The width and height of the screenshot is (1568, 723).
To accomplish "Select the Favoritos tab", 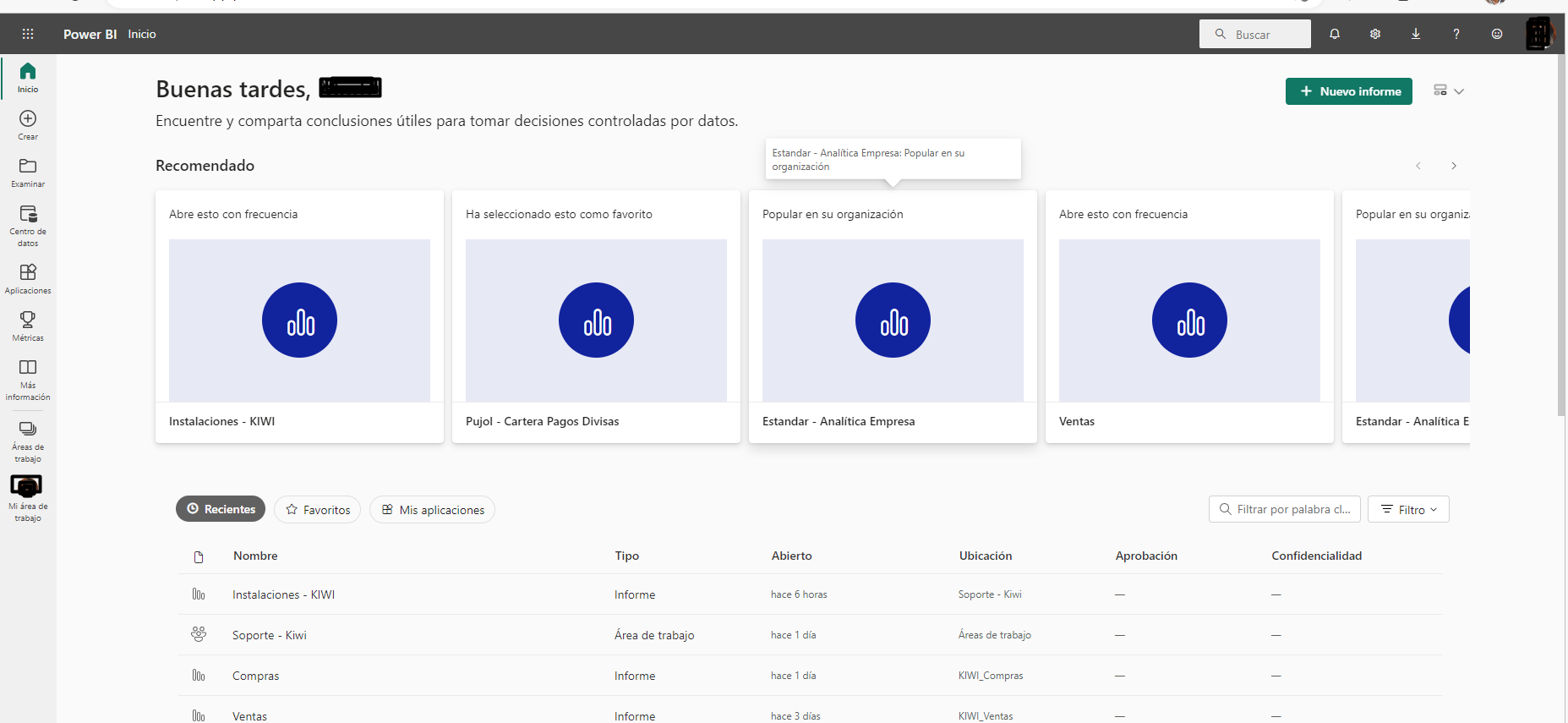I will point(318,509).
